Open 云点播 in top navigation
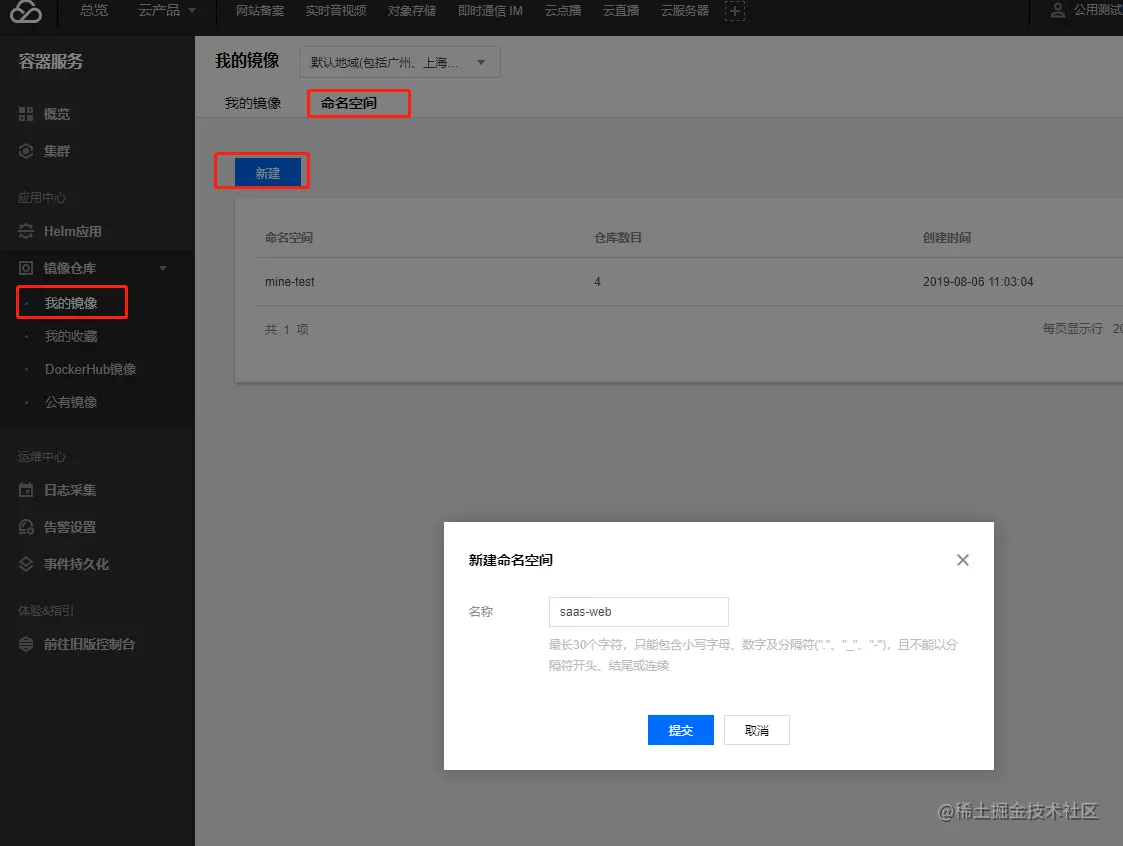The height and width of the screenshot is (846, 1123). tap(563, 11)
